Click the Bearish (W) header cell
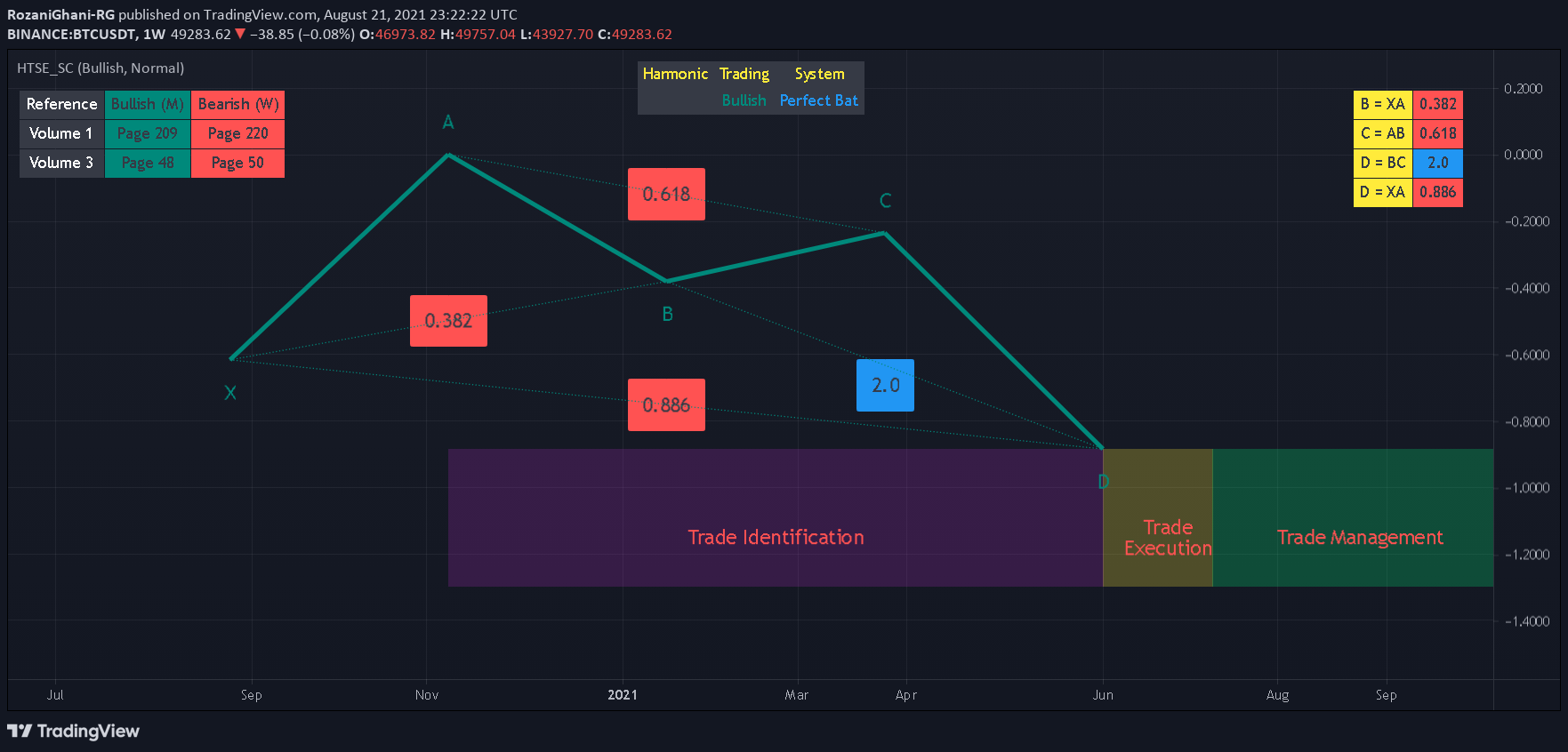This screenshot has height=752, width=1568. [238, 104]
